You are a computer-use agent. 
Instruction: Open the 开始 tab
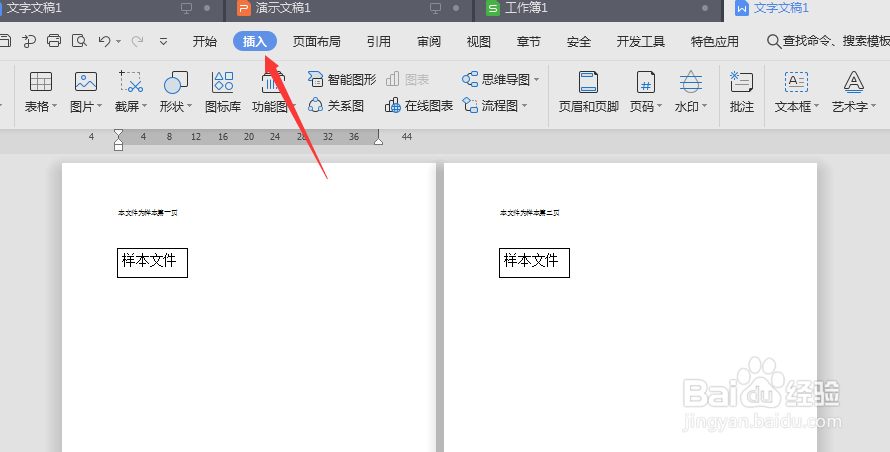[204, 41]
